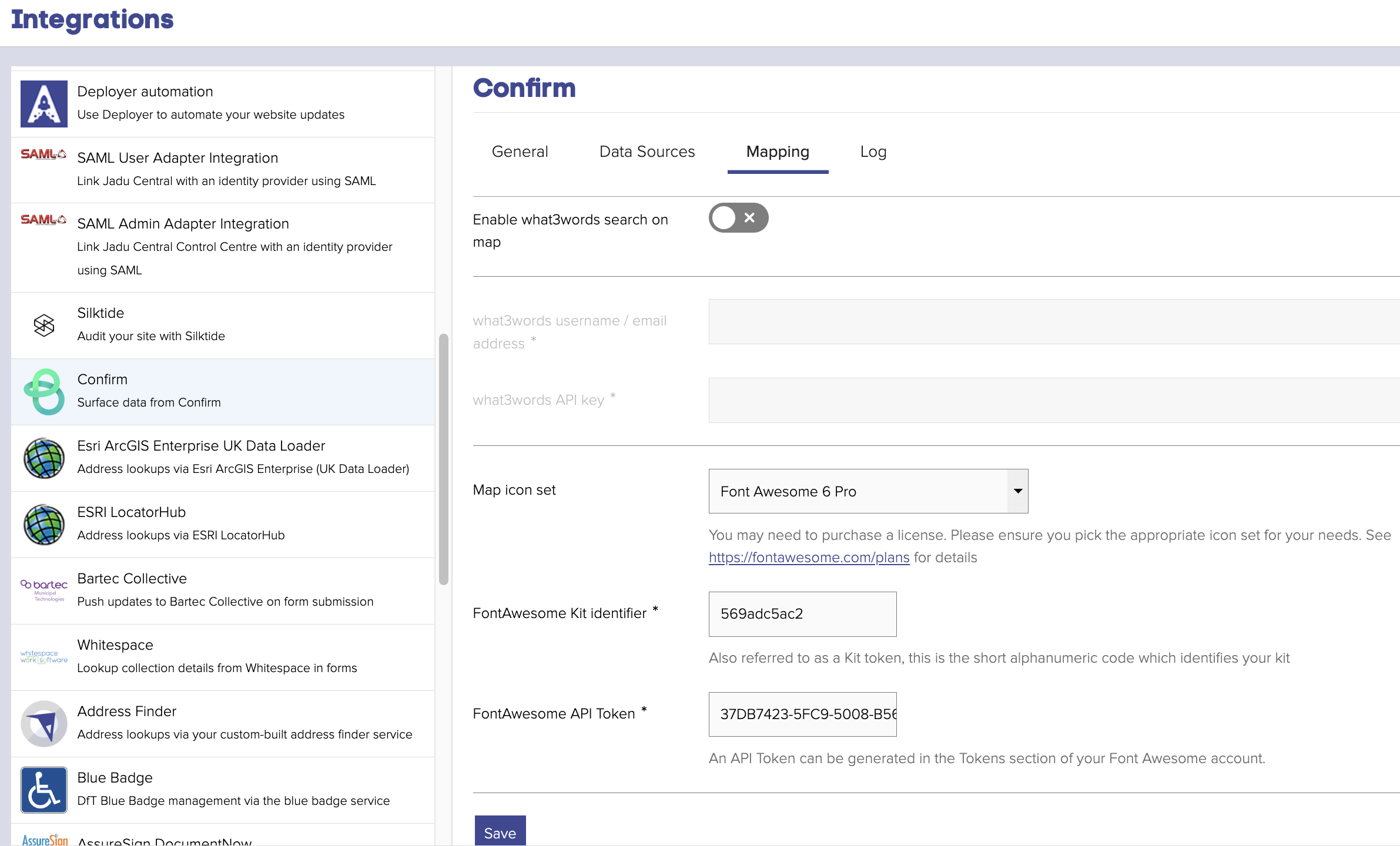Open ESRI LocatorHub integration title
Image resolution: width=1400 pixels, height=846 pixels.
pos(131,512)
